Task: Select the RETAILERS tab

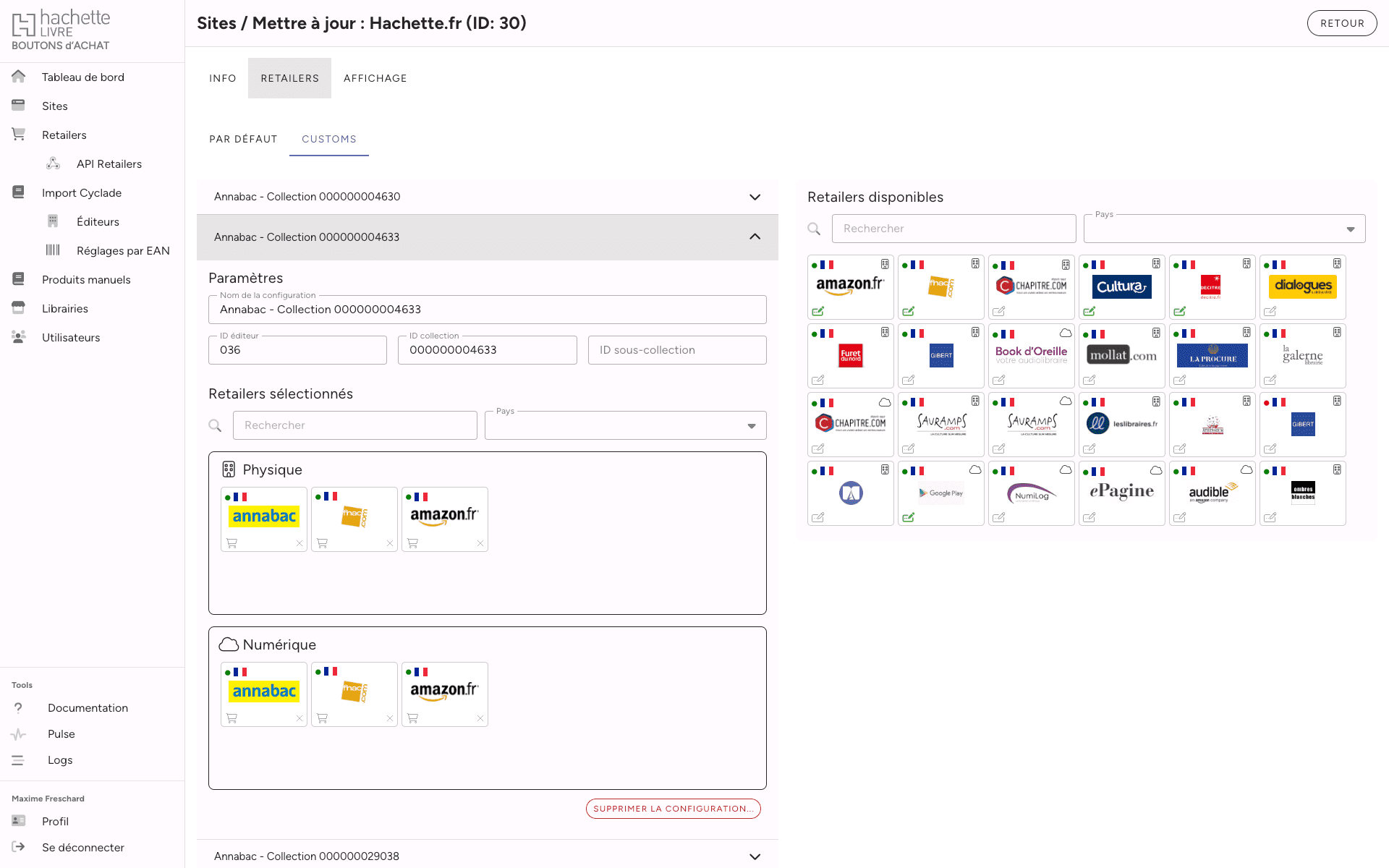Action: (x=289, y=78)
